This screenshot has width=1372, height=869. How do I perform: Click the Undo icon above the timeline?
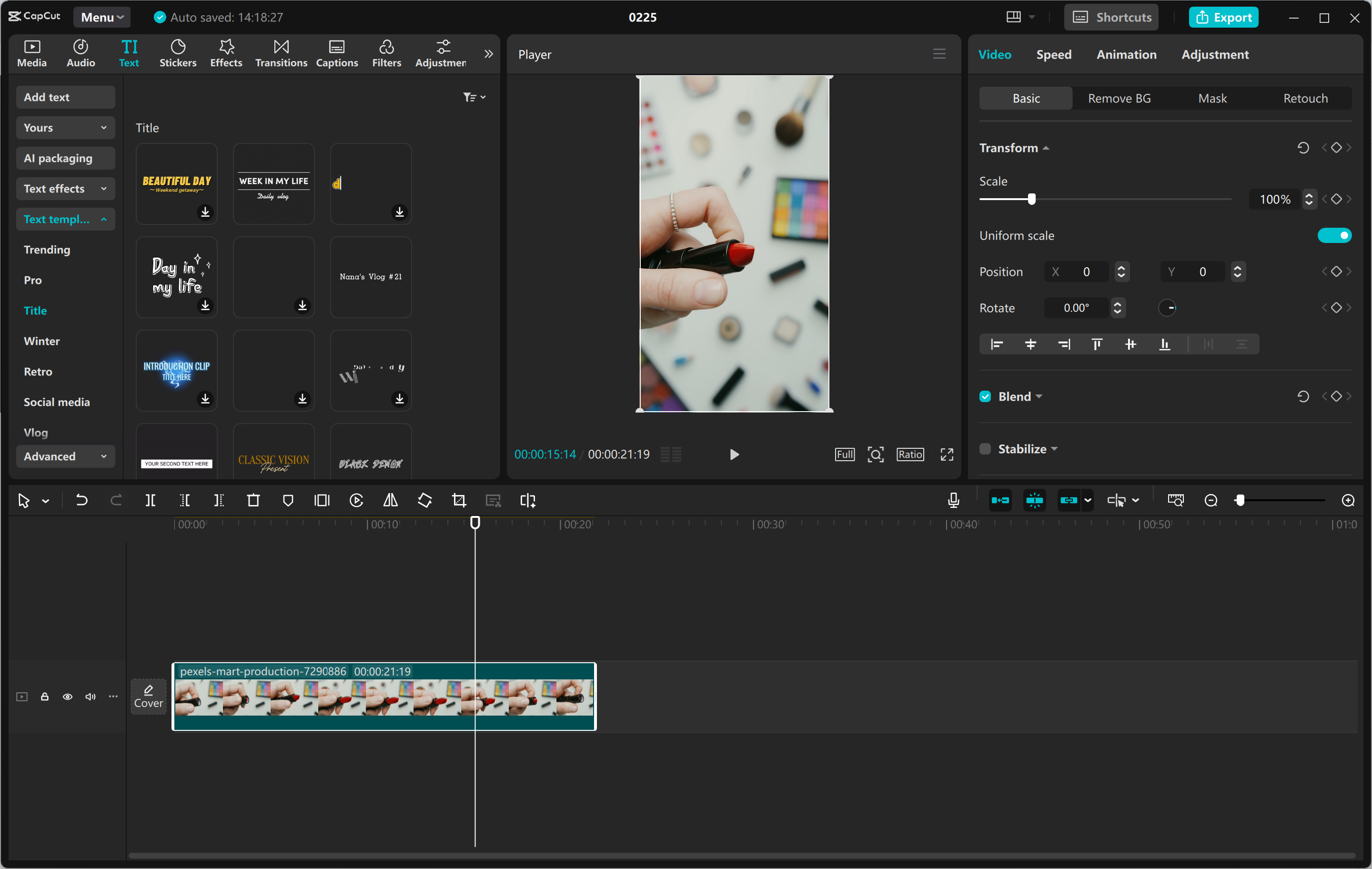point(81,500)
